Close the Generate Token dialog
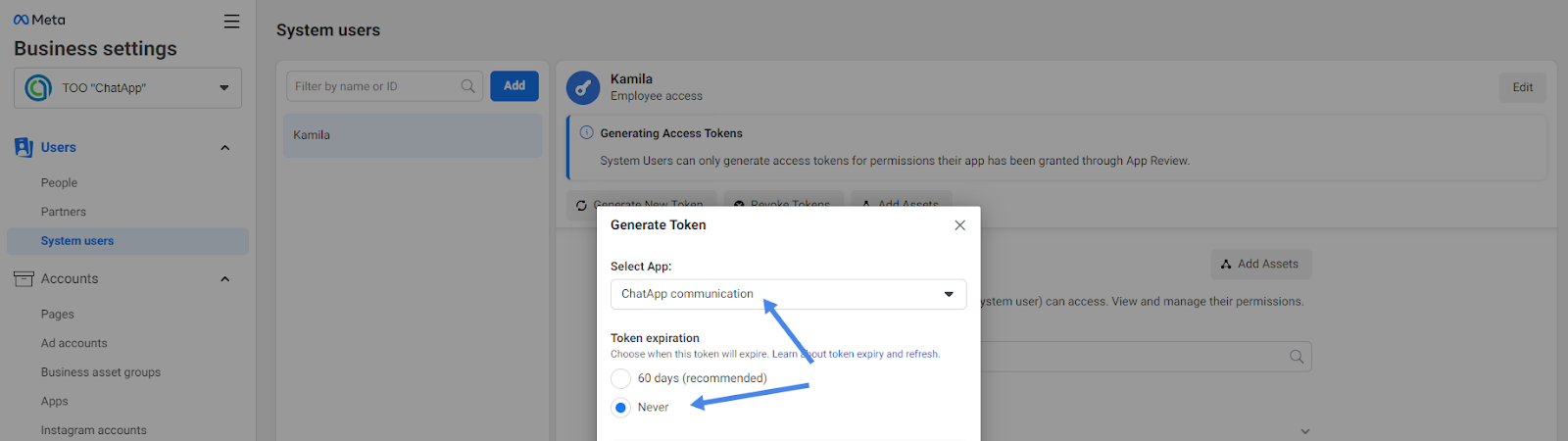The width and height of the screenshot is (1568, 441). click(959, 225)
